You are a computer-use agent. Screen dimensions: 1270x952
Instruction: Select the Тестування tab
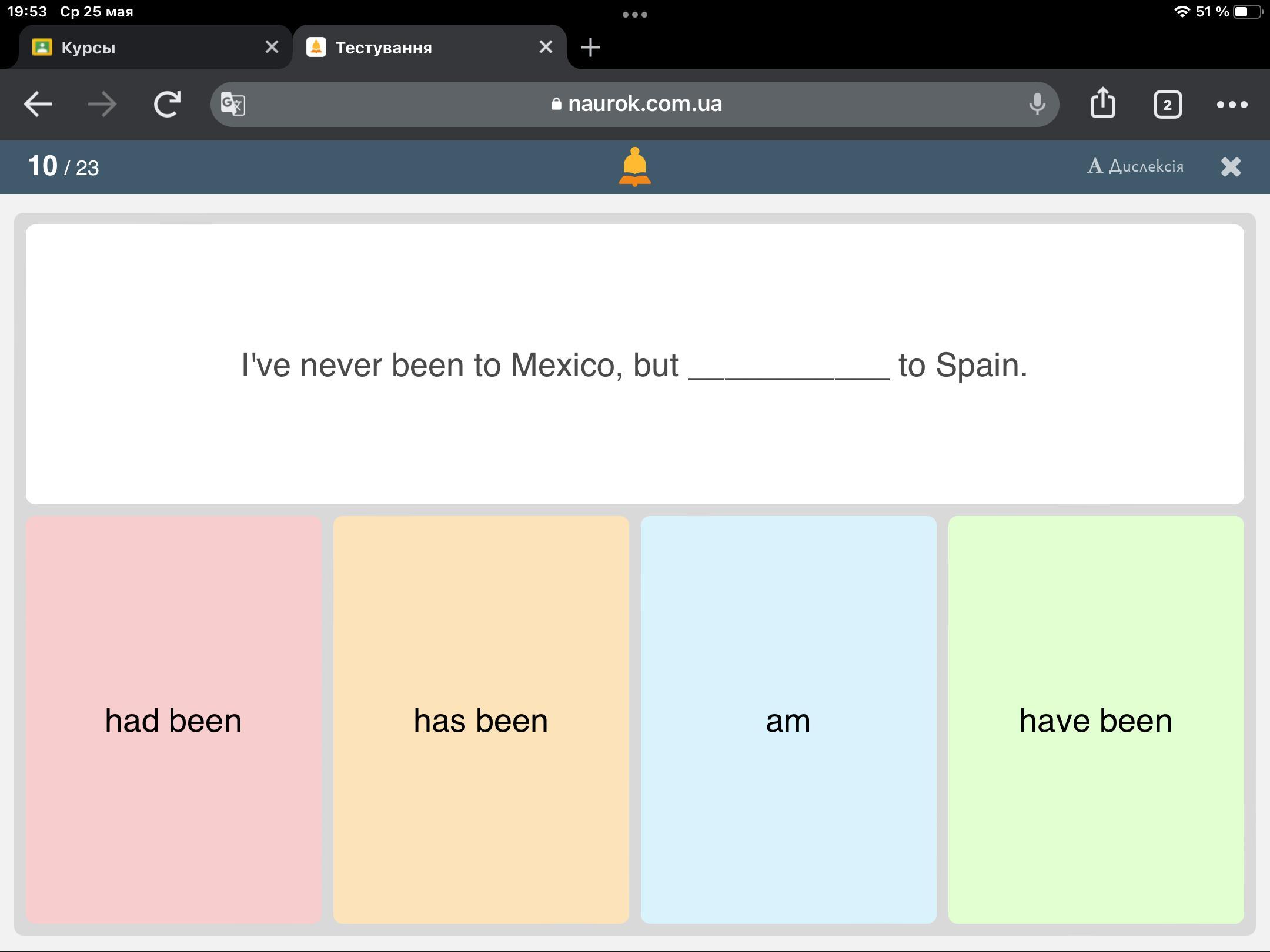pos(430,47)
